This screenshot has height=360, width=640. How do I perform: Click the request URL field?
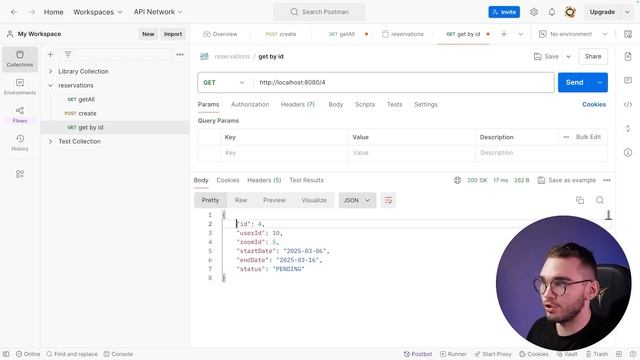click(x=403, y=82)
